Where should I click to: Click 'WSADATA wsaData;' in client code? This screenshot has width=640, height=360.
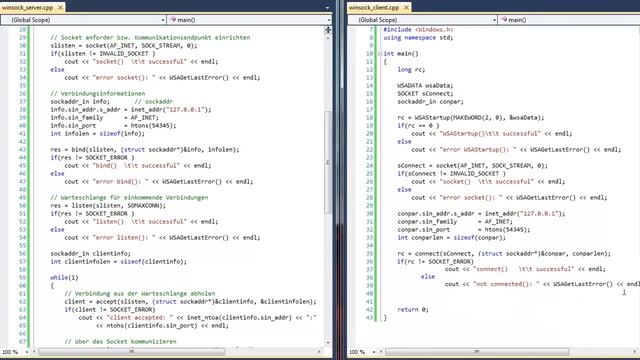tap(425, 85)
